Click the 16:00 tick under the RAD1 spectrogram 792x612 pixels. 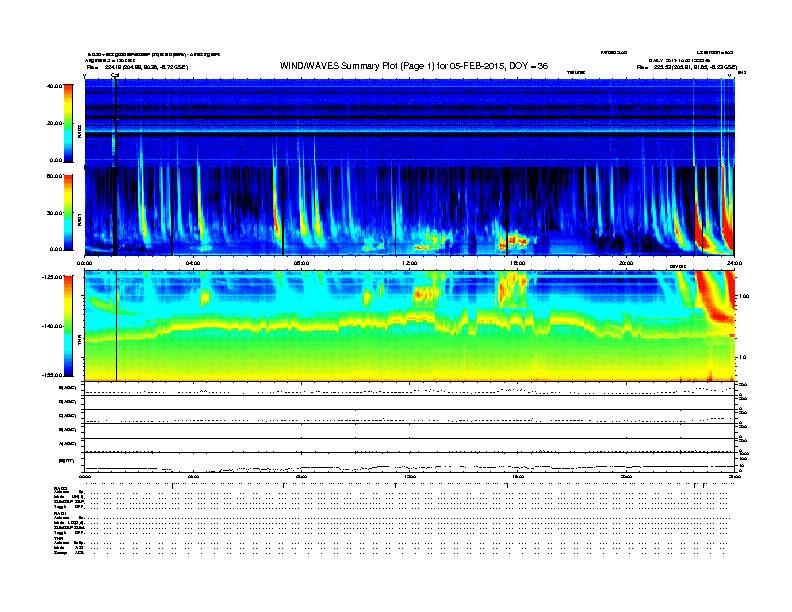[x=518, y=263]
